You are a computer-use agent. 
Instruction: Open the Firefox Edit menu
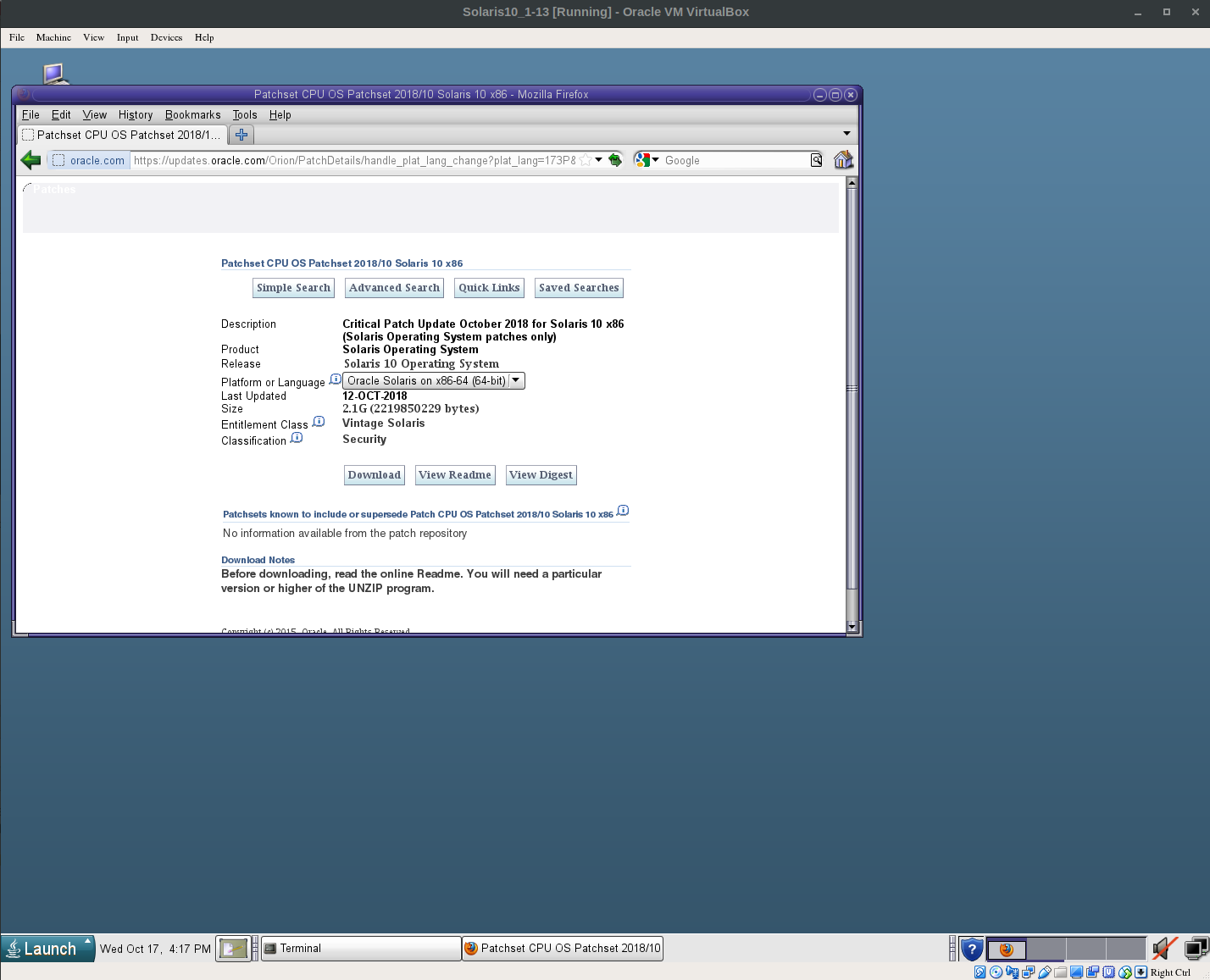click(x=61, y=115)
